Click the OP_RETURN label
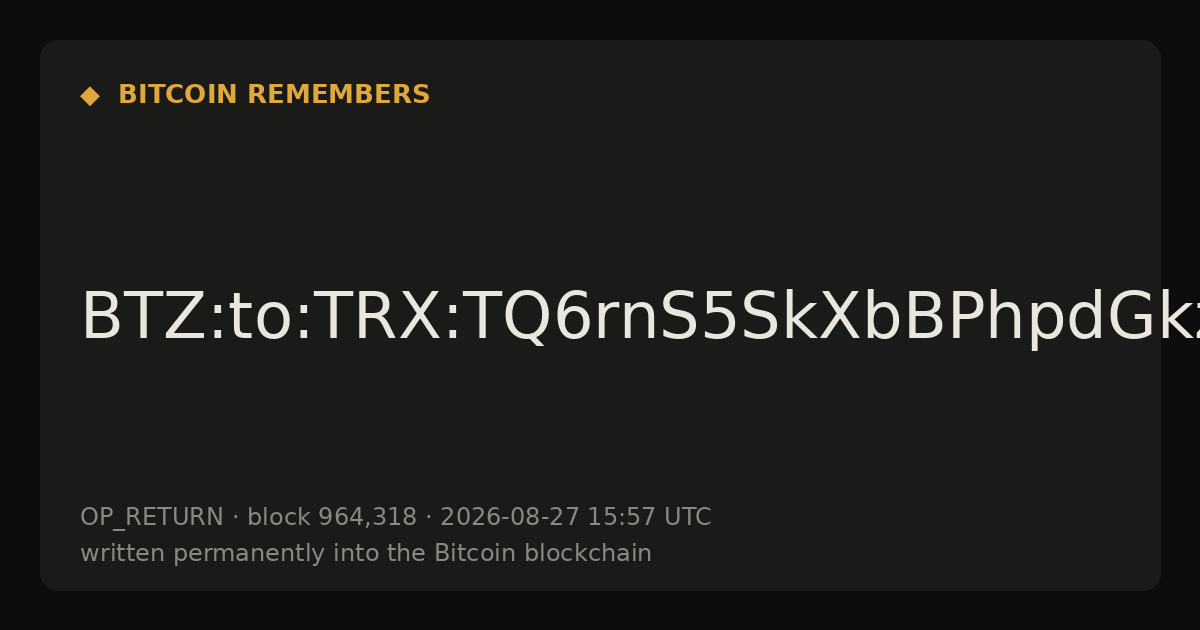Image resolution: width=1200 pixels, height=630 pixels. pos(152,518)
